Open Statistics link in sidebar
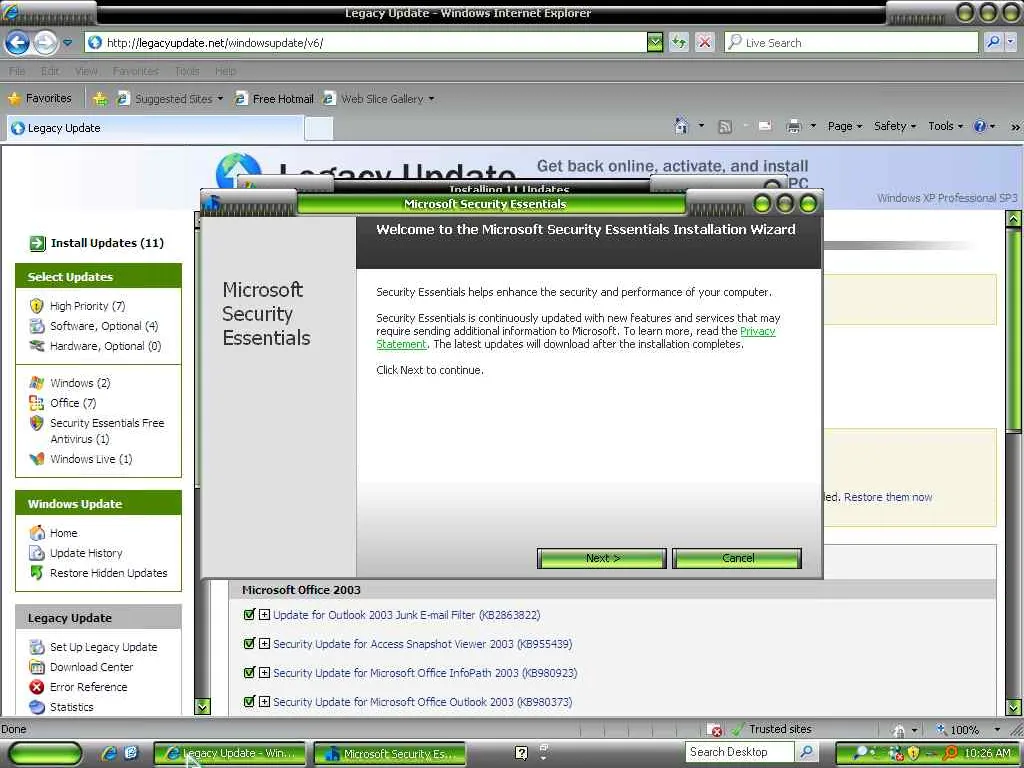The width and height of the screenshot is (1024, 768). tap(71, 707)
